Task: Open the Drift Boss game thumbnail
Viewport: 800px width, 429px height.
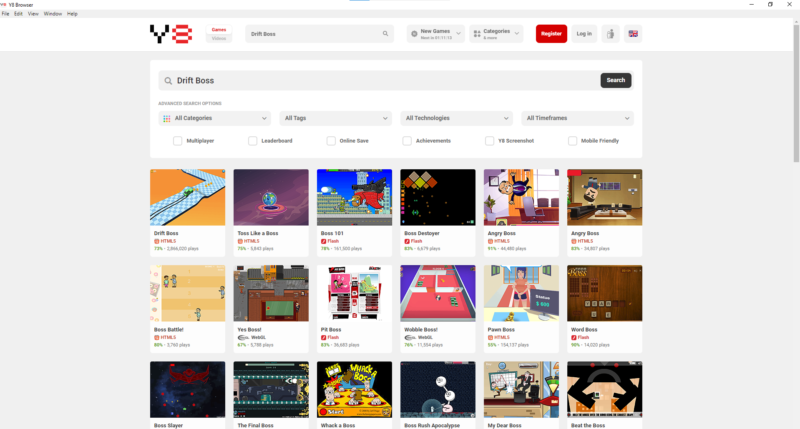Action: coord(188,197)
